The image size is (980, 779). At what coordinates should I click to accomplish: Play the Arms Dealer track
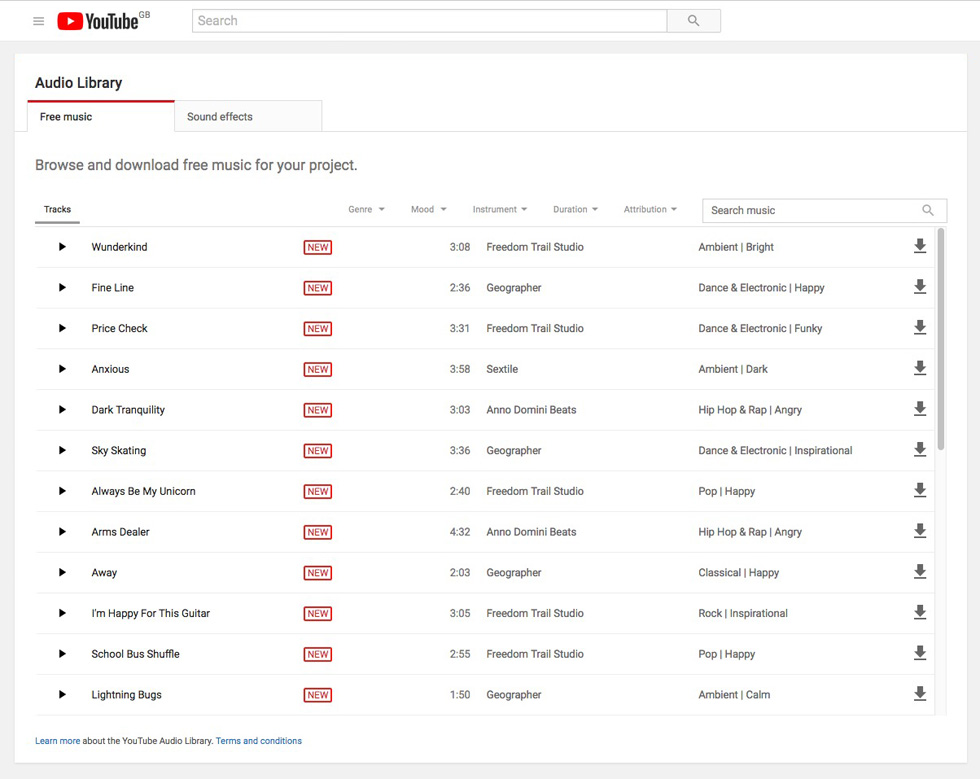62,531
